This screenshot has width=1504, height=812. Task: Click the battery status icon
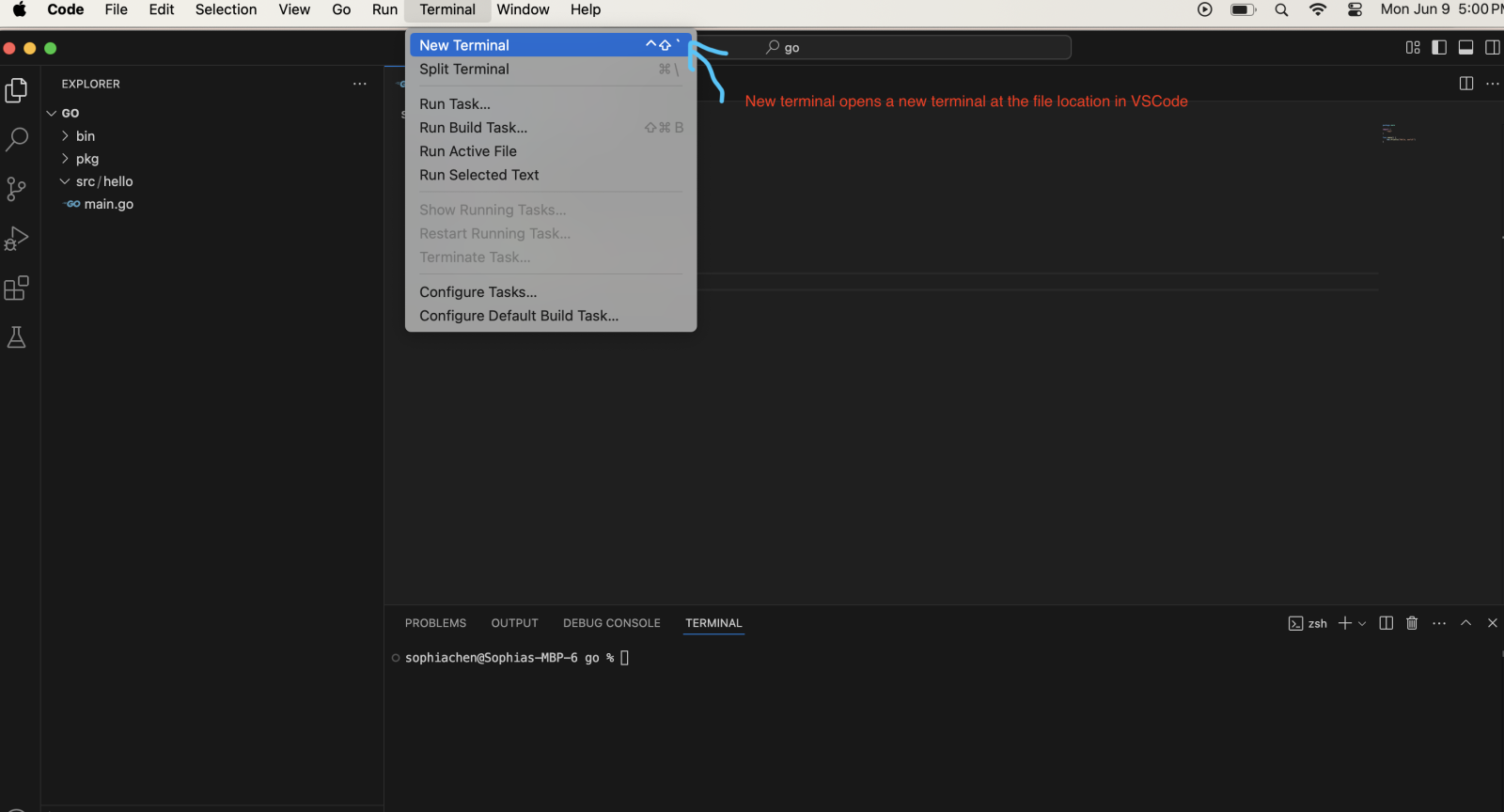[1243, 9]
